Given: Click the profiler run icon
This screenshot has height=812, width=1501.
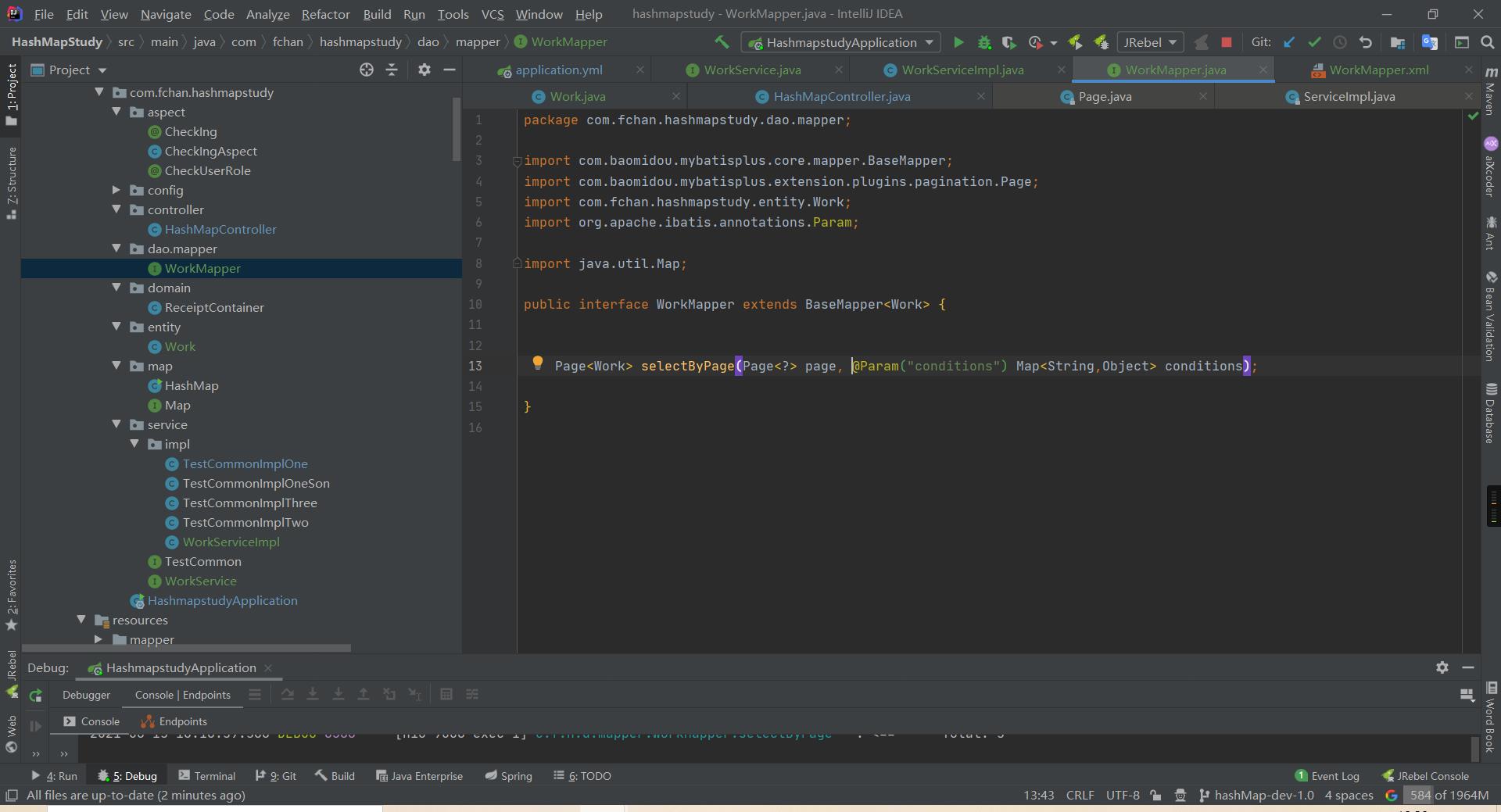Looking at the screenshot, I should [x=1036, y=42].
